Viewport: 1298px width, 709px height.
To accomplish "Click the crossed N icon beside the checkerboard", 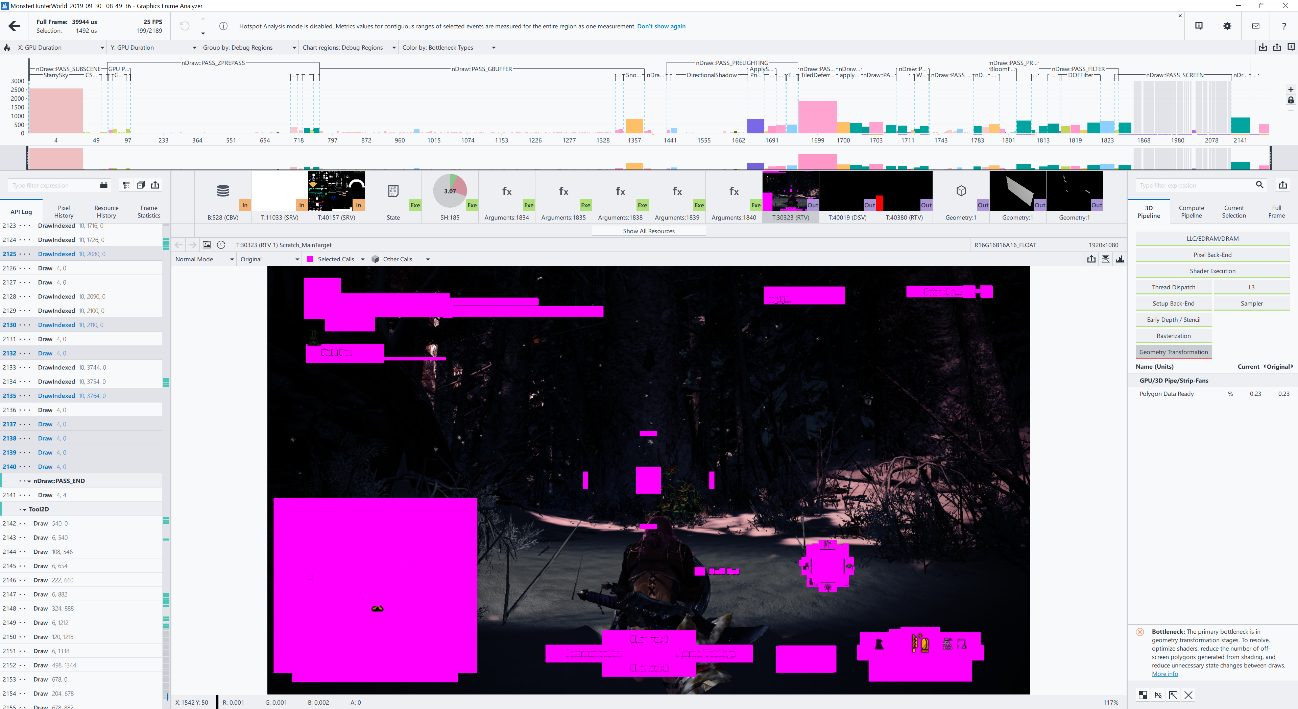I will 1158,694.
